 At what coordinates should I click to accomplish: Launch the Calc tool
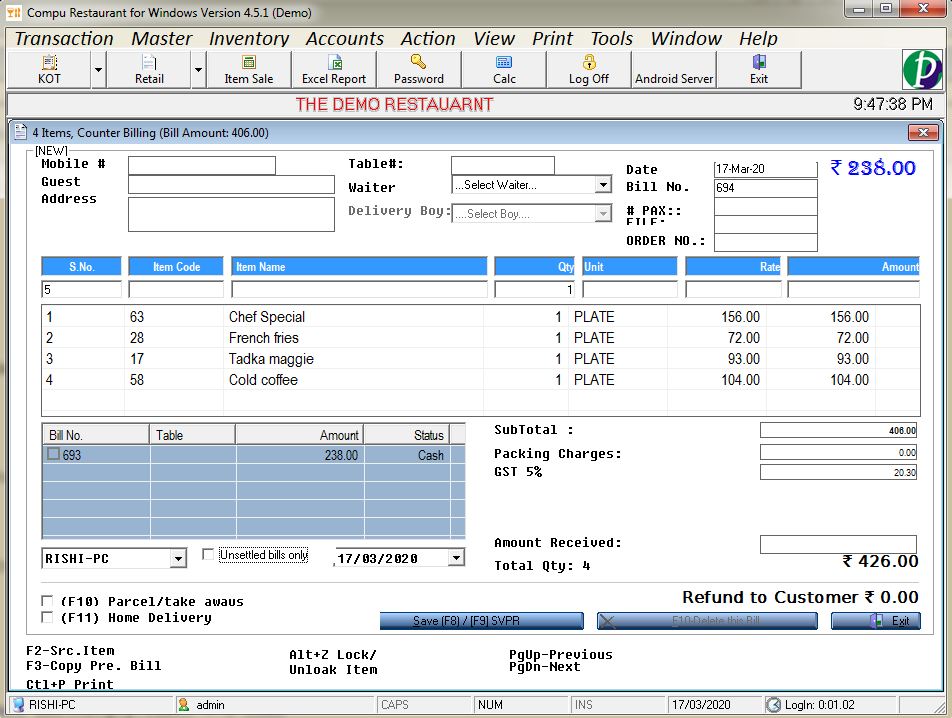coord(504,70)
